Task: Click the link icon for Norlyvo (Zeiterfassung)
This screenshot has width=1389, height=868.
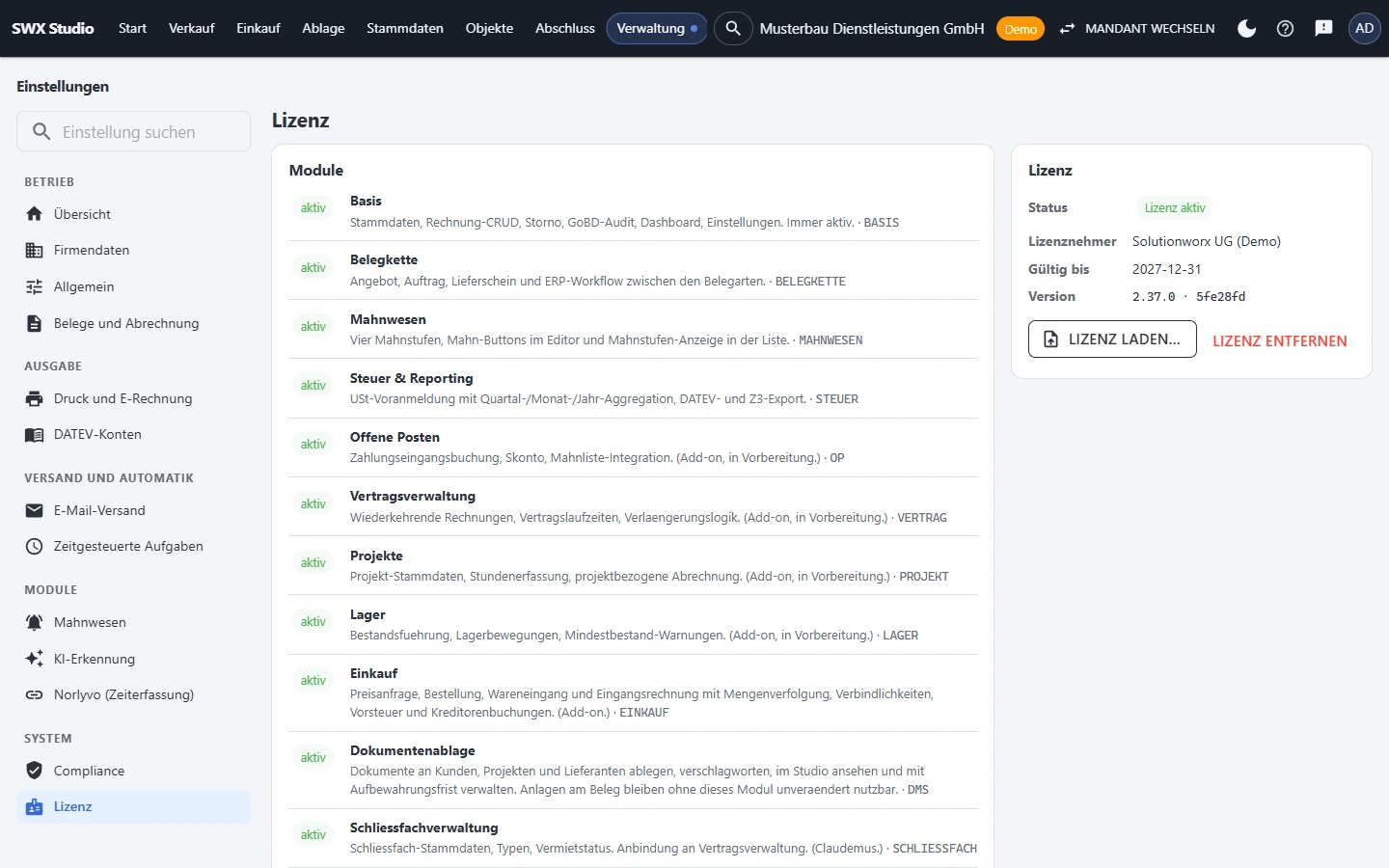Action: 35,694
